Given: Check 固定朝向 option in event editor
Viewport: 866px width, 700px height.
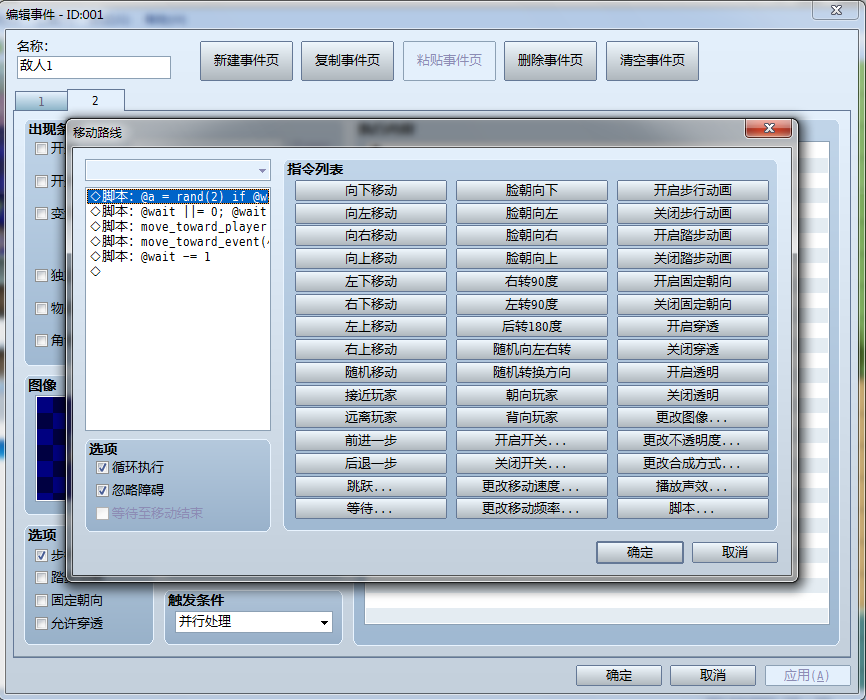Looking at the screenshot, I should tap(41, 600).
